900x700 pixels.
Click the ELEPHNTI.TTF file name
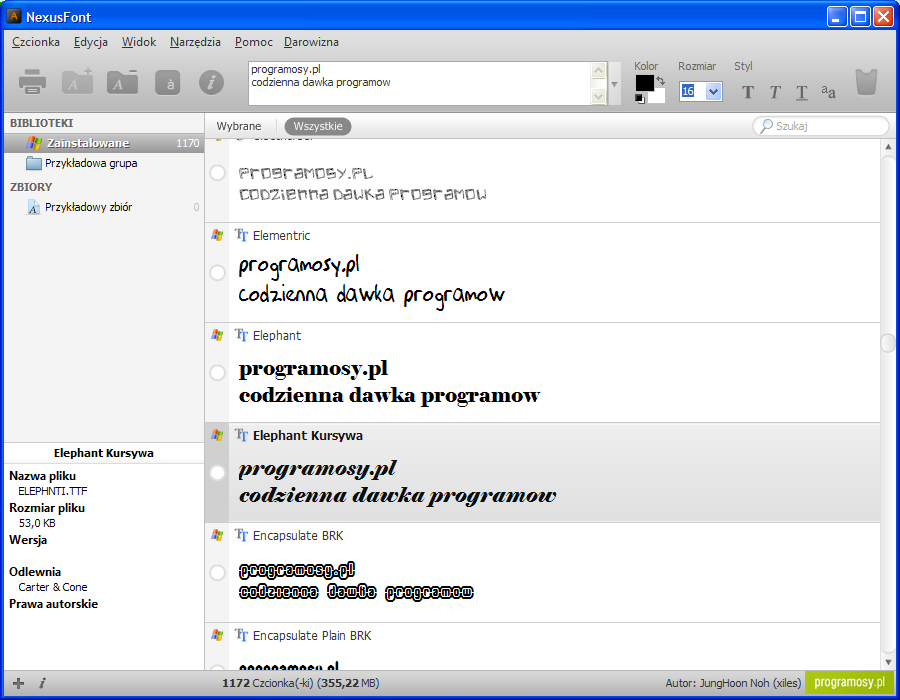(x=53, y=491)
